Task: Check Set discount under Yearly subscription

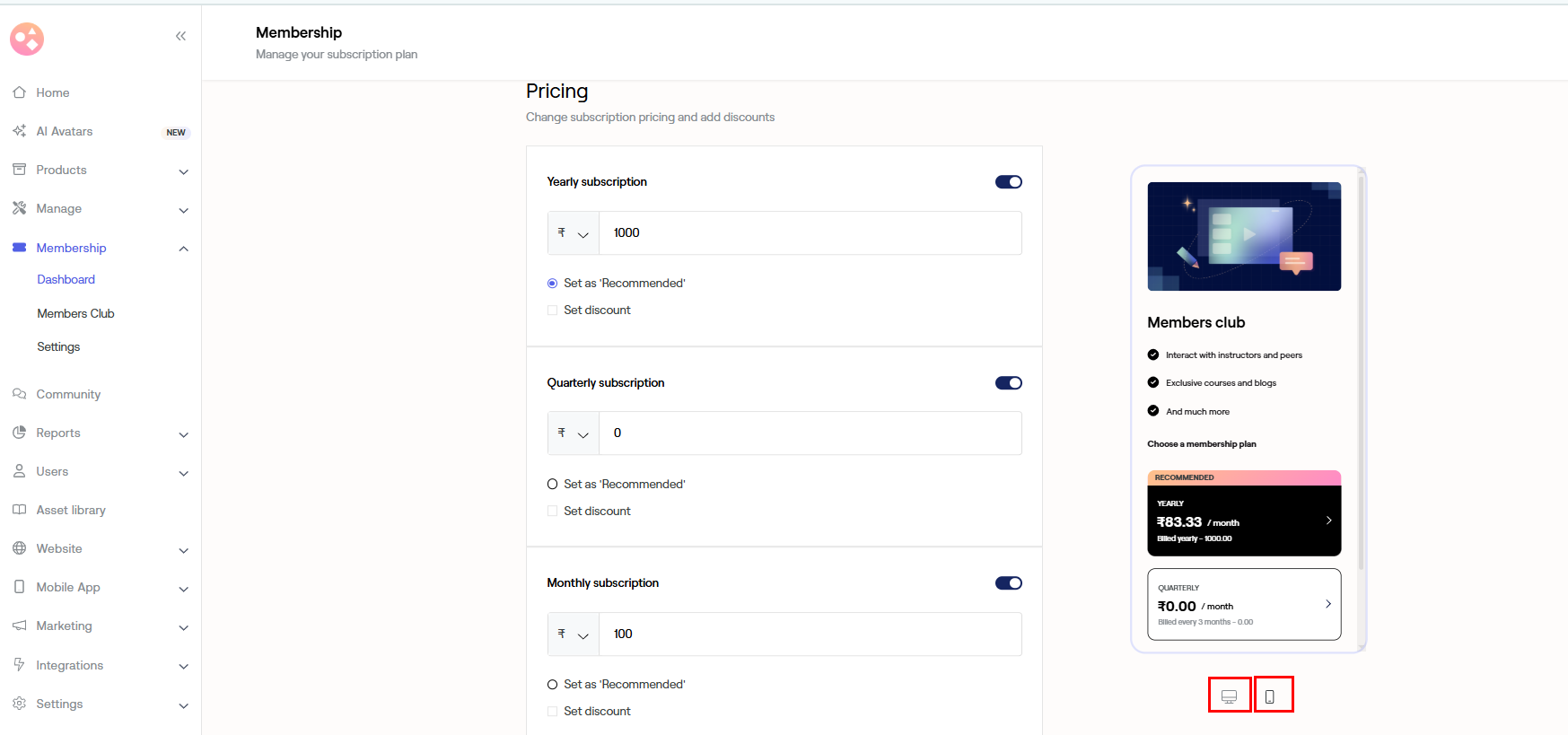Action: pos(553,311)
